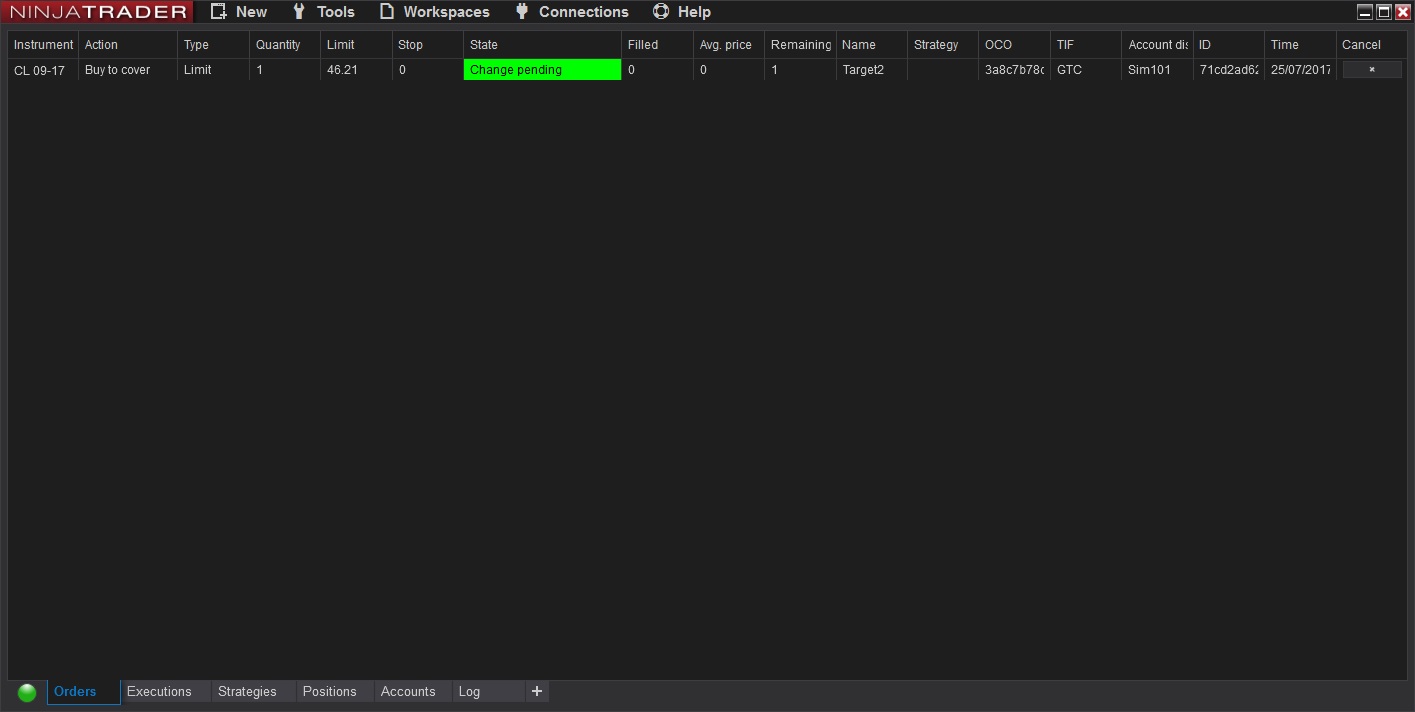This screenshot has height=712, width=1415.
Task: Sort by Instrument column header
Action: 43,45
